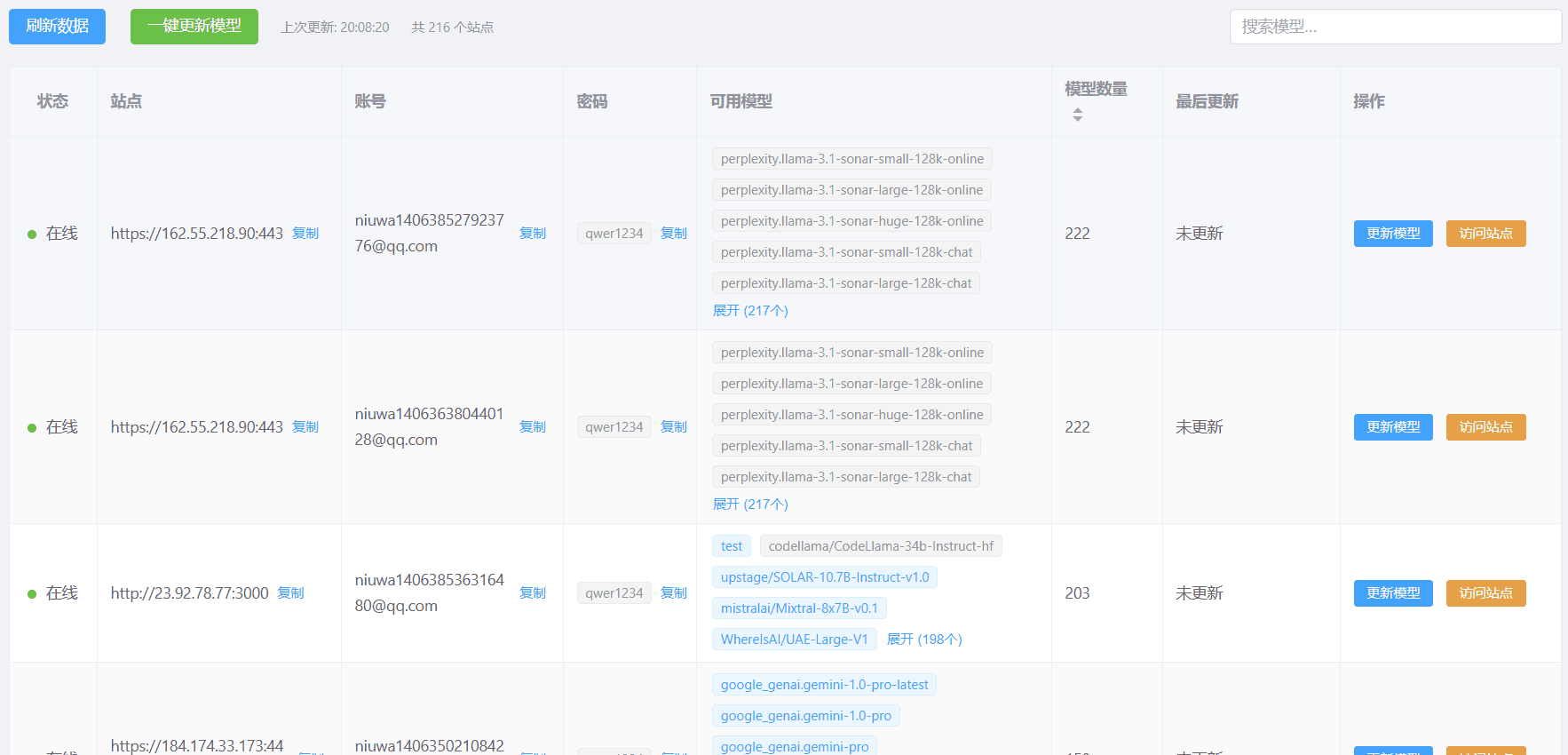This screenshot has height=755, width=1568.
Task: Copy account niuwa140638527923776@qq.com
Action: (533, 233)
